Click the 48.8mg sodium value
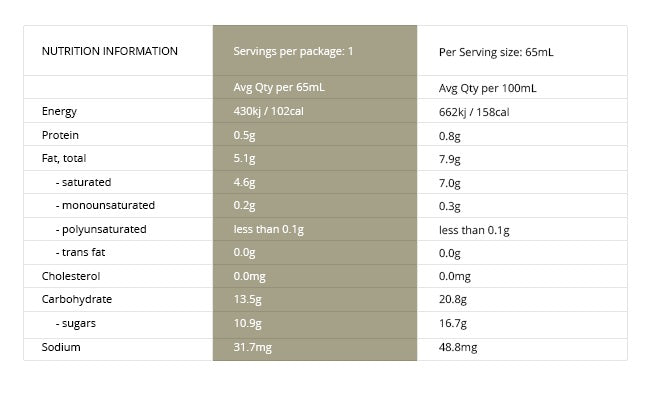The image size is (650, 398). click(x=458, y=347)
